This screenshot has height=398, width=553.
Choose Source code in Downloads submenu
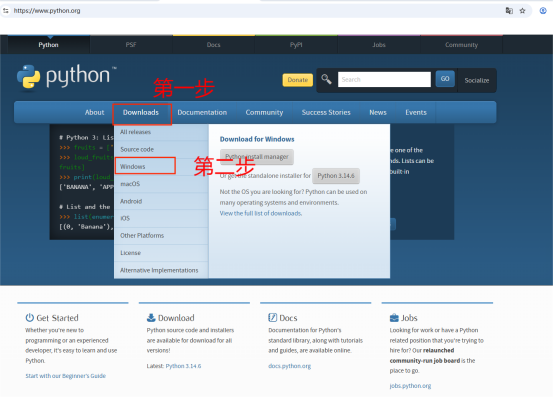[x=161, y=149]
